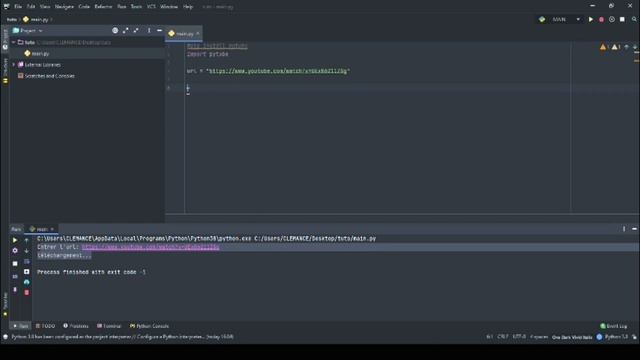Click the down arrow in the Run console
Screen dimensions: 640x360
(27, 251)
